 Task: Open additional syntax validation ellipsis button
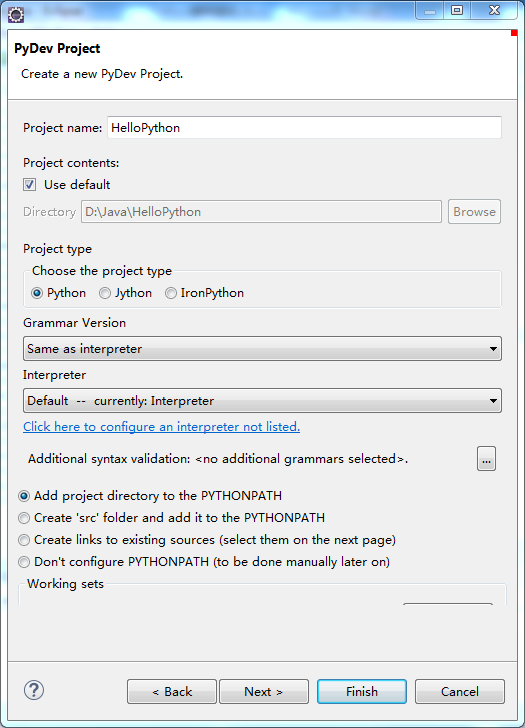coord(486,459)
